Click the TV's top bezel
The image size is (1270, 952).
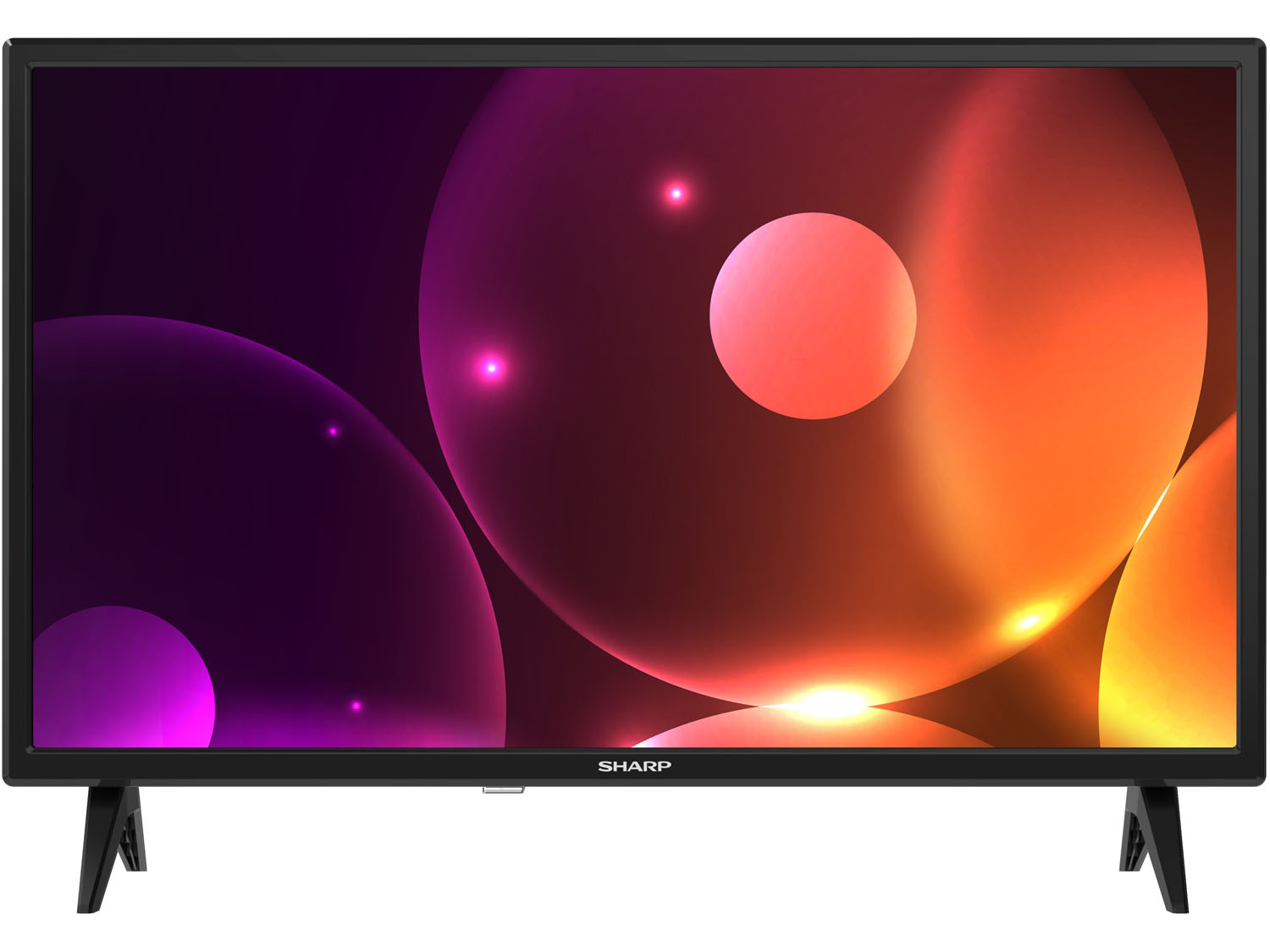(635, 52)
